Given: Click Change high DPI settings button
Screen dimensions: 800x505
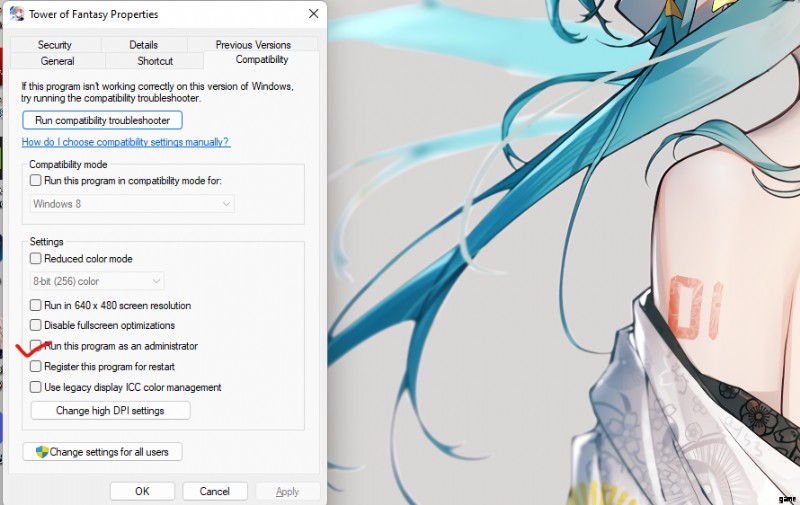Looking at the screenshot, I should click(110, 411).
